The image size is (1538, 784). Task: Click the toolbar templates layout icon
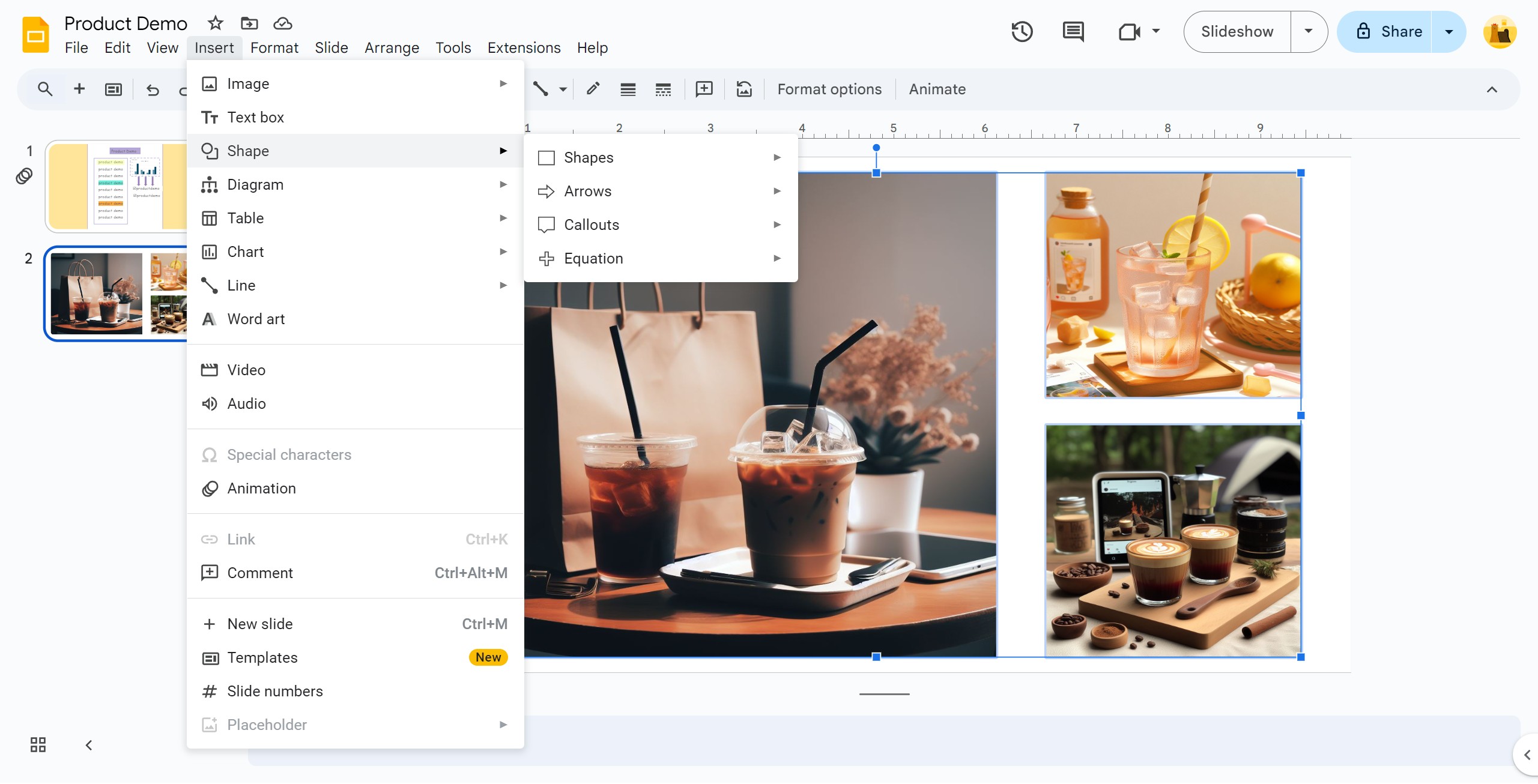(114, 89)
